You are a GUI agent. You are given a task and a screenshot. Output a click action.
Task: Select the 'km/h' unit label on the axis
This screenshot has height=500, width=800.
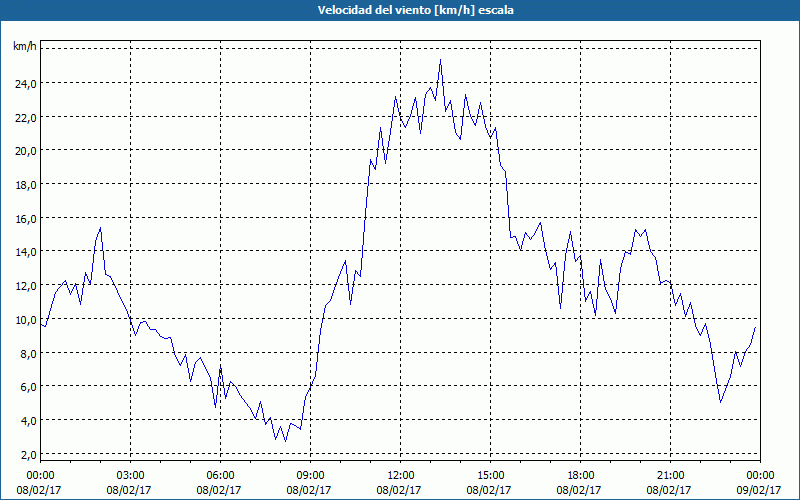click(x=25, y=46)
